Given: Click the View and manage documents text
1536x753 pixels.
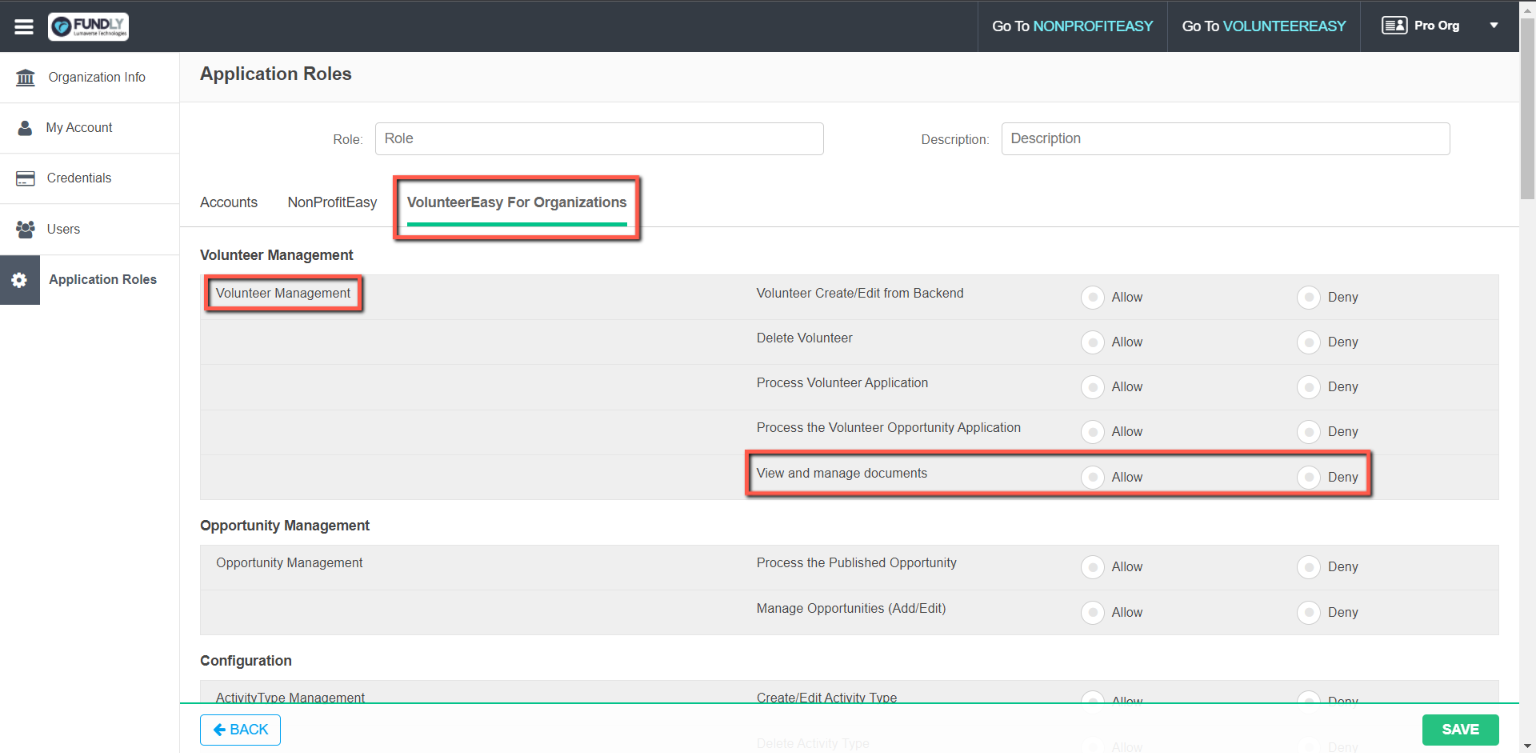Looking at the screenshot, I should click(842, 473).
